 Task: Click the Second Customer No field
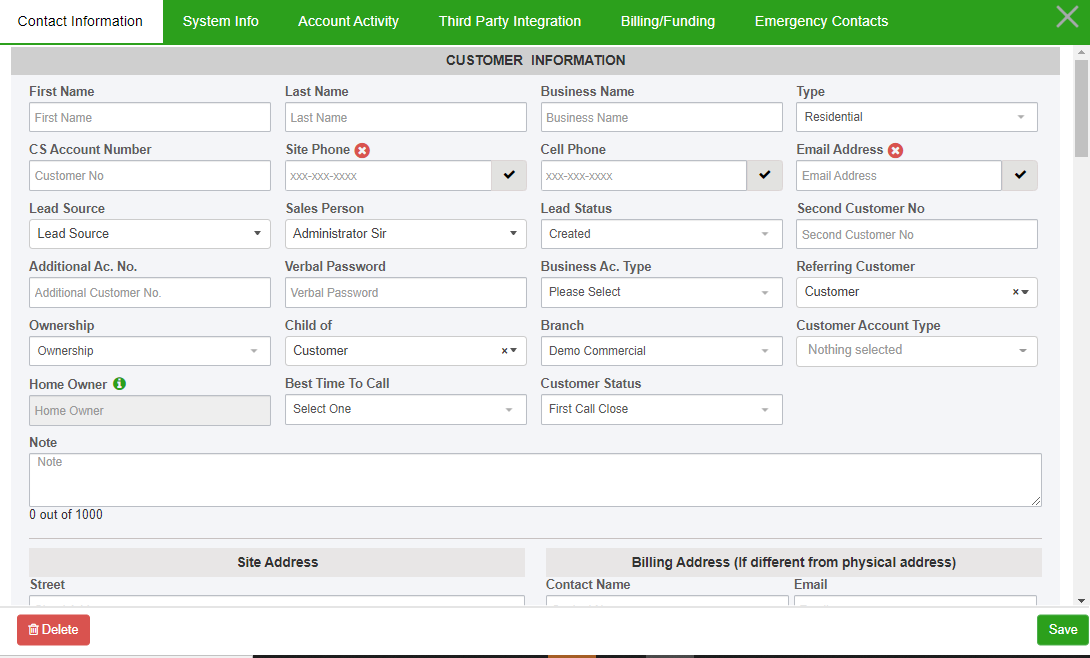pyautogui.click(x=917, y=234)
